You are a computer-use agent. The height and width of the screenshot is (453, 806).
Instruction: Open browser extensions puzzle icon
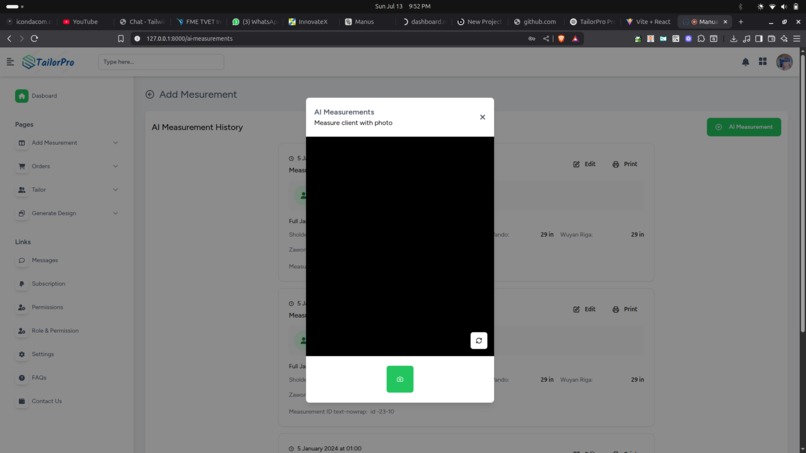pos(701,39)
